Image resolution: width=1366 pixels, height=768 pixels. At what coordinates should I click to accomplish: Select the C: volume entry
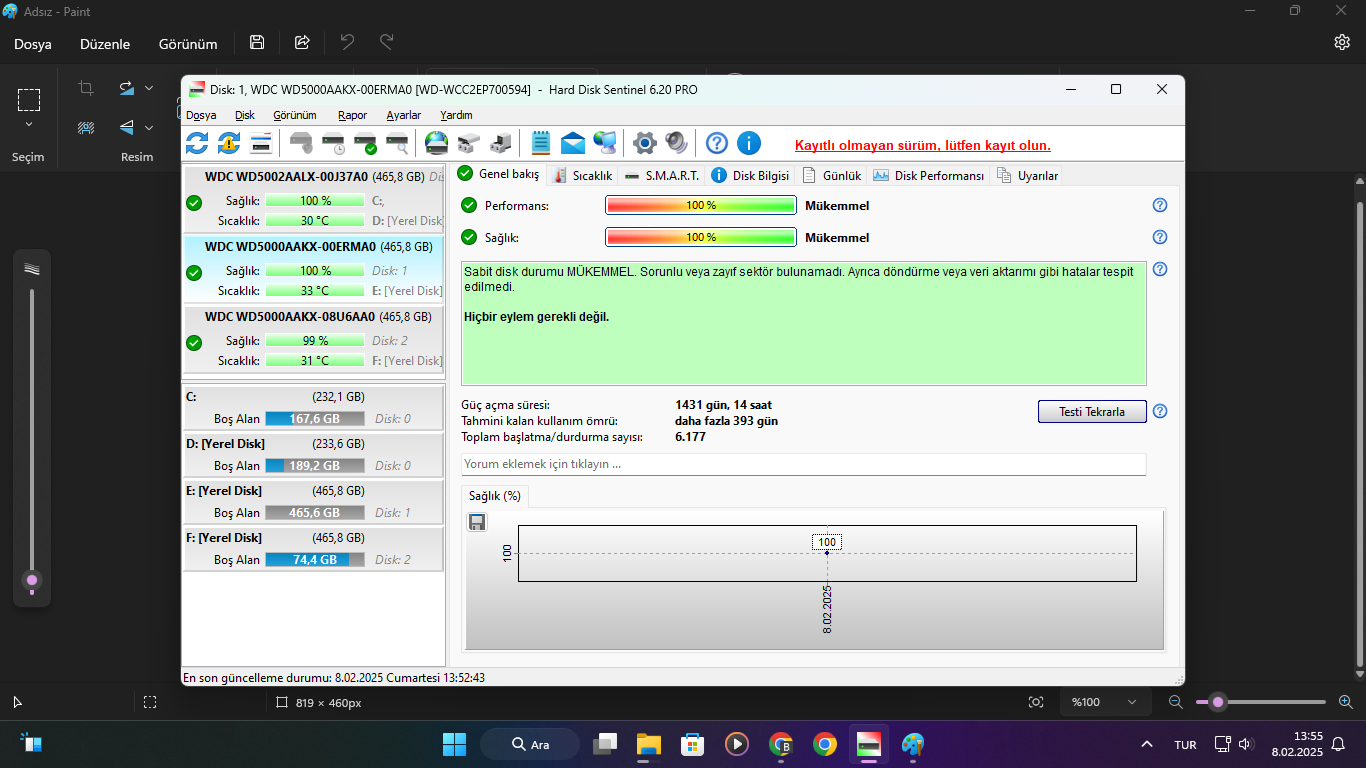313,407
